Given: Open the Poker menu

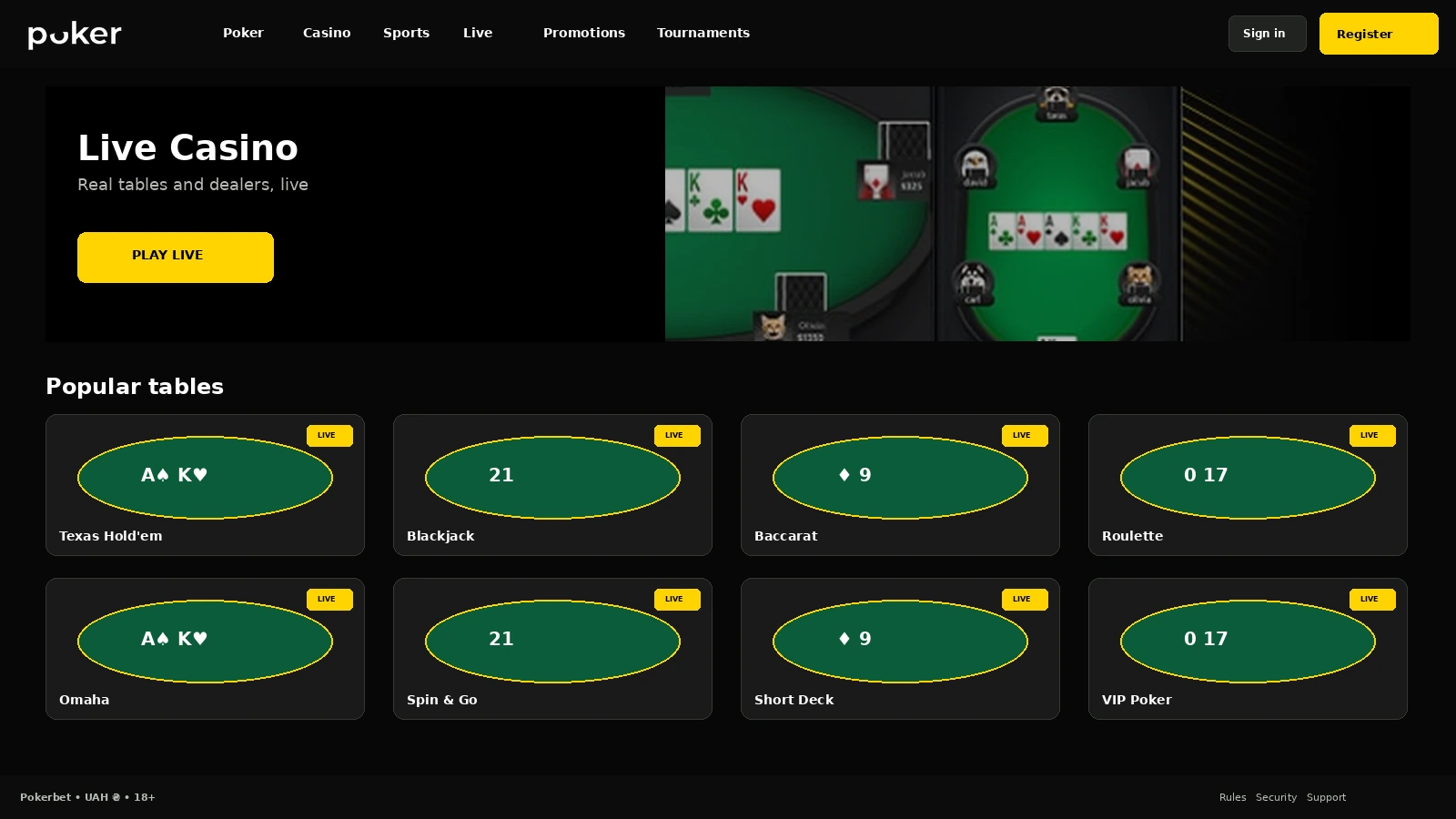Looking at the screenshot, I should pyautogui.click(x=243, y=33).
